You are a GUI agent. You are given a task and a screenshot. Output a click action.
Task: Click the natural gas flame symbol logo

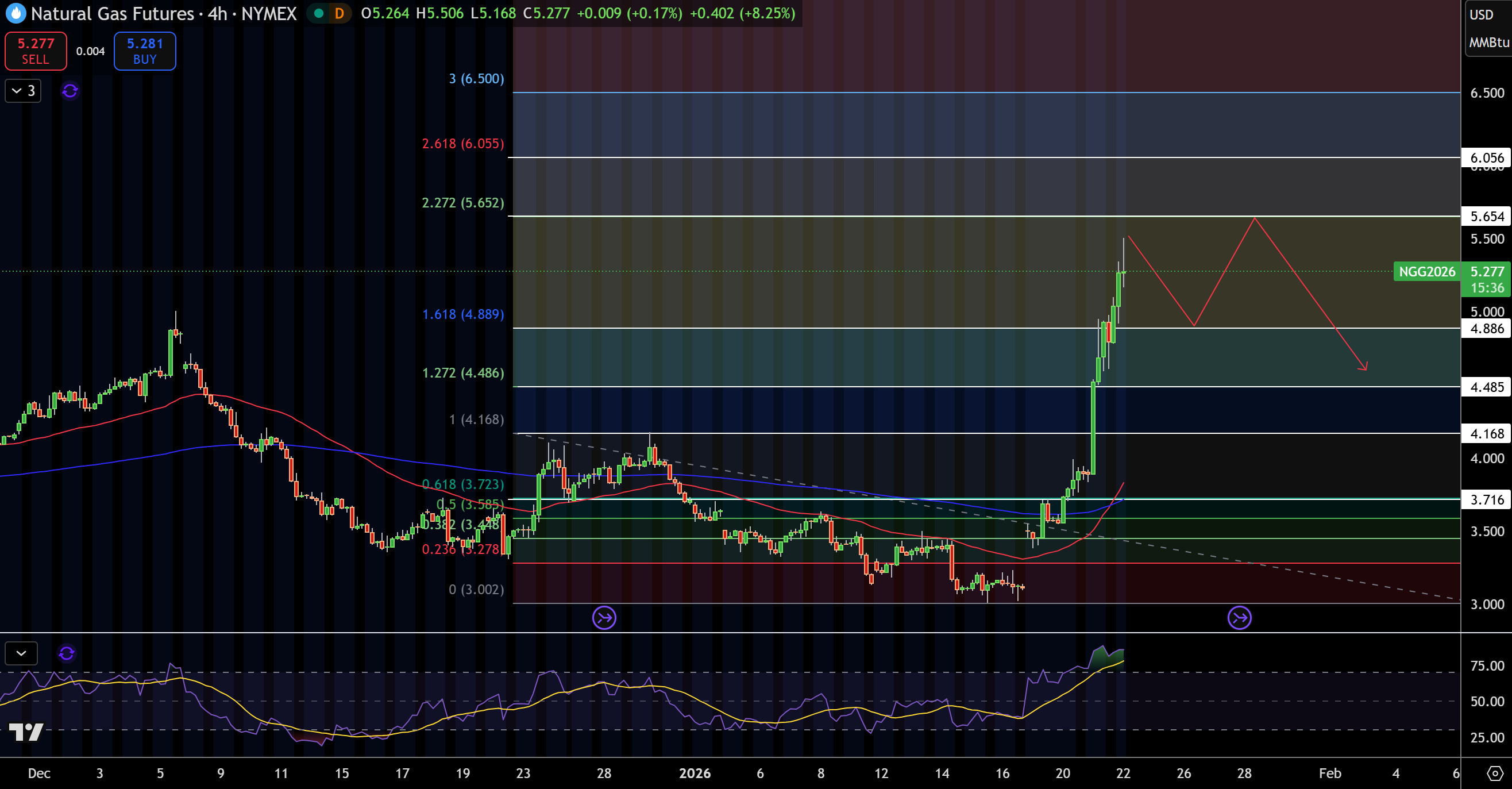[x=16, y=13]
